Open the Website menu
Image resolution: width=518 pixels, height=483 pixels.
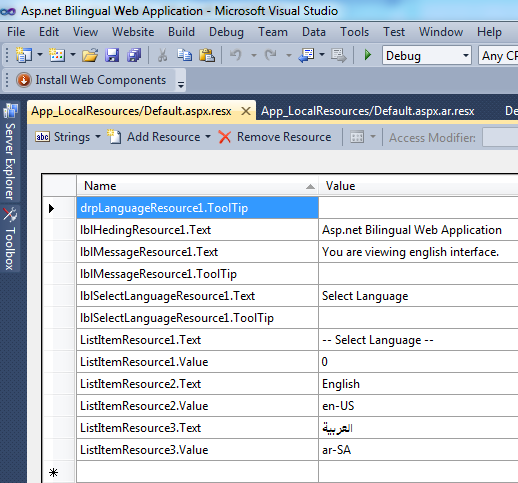(133, 32)
